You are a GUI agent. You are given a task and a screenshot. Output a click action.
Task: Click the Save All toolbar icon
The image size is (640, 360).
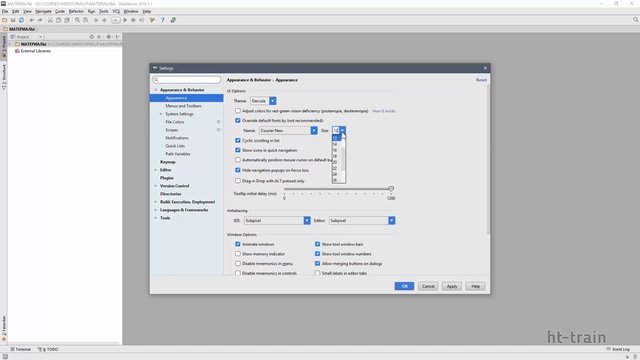pos(13,20)
